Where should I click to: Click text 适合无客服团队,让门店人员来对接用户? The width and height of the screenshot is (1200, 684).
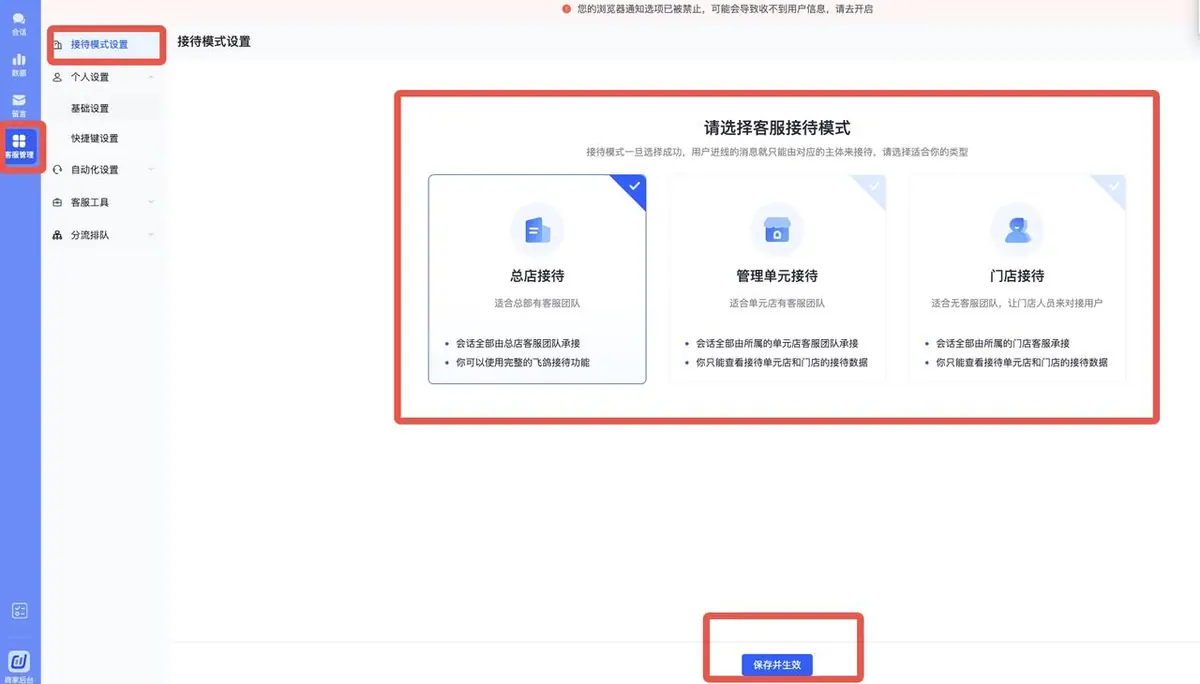[x=1017, y=303]
